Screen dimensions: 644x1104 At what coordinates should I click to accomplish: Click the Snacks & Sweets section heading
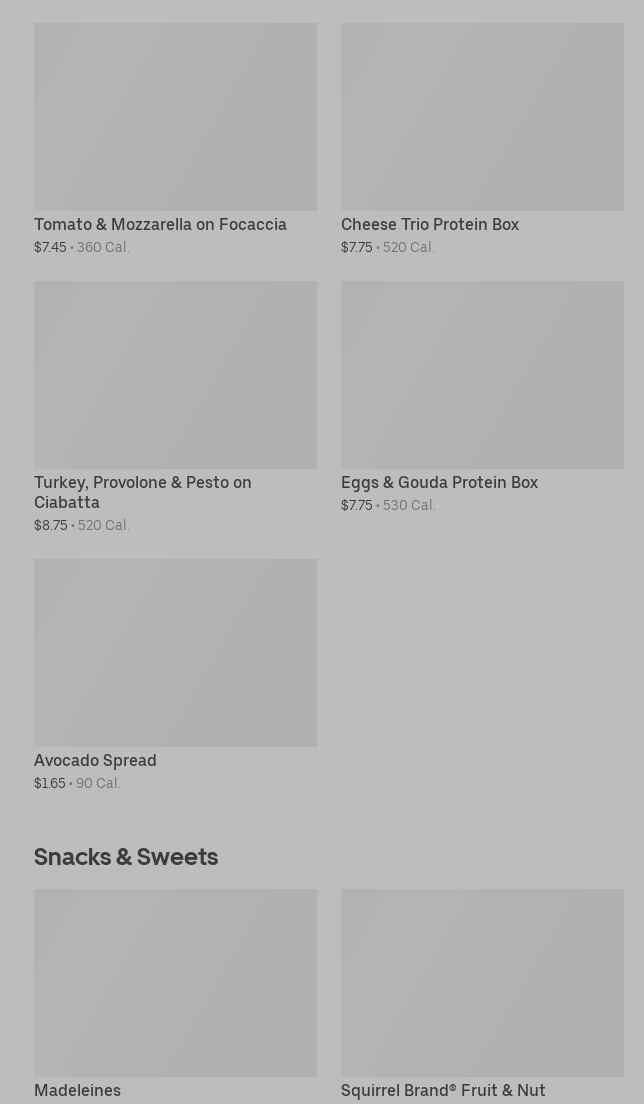126,857
